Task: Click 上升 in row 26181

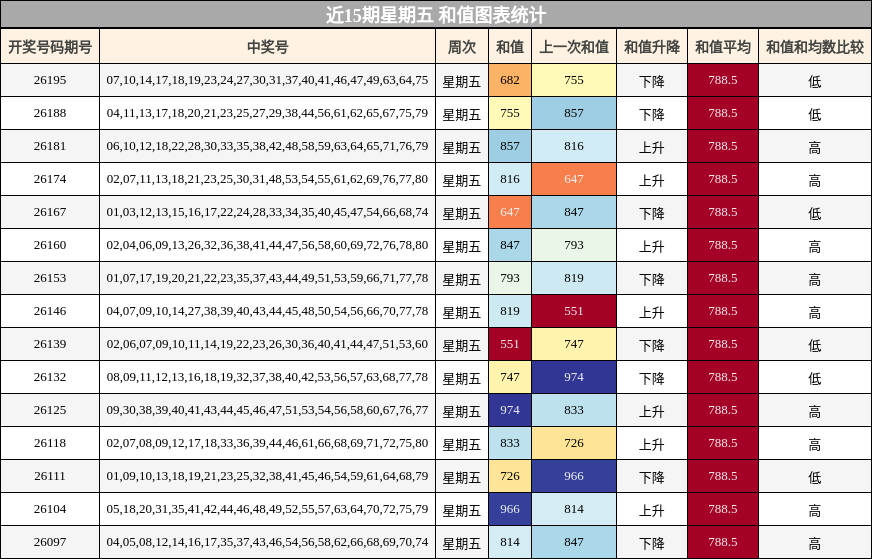Action: (x=652, y=147)
